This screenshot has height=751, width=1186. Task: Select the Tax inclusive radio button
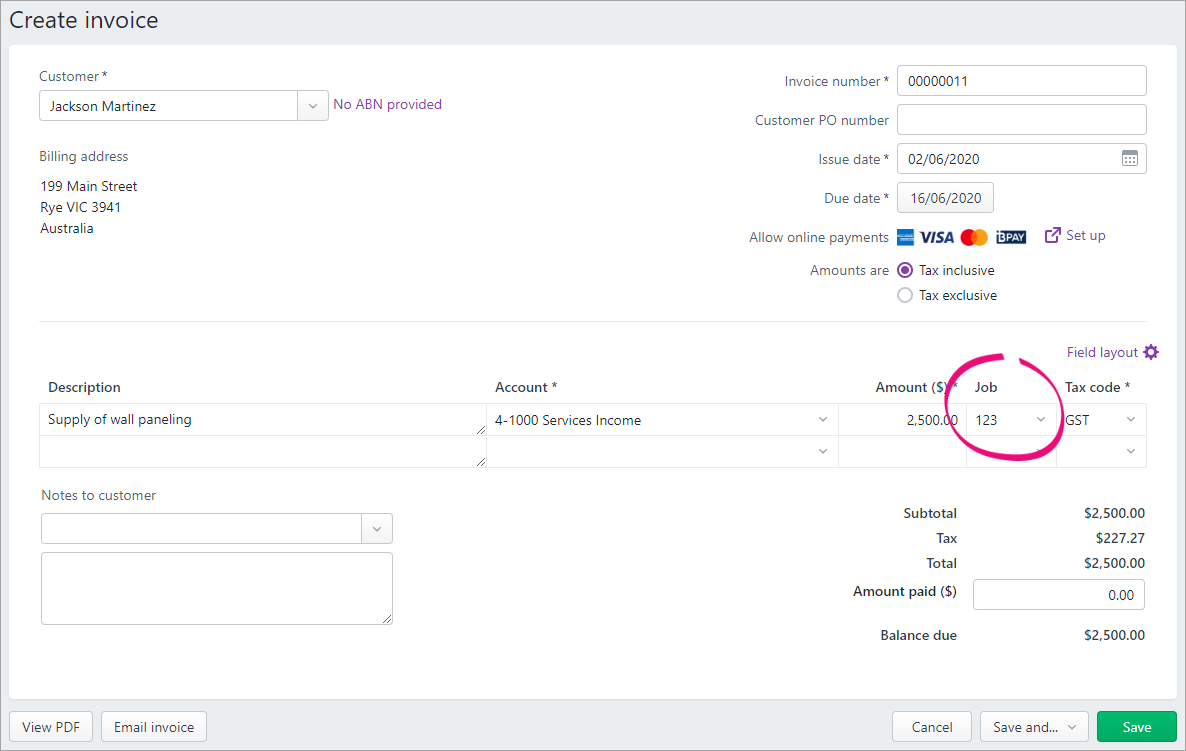click(x=905, y=270)
